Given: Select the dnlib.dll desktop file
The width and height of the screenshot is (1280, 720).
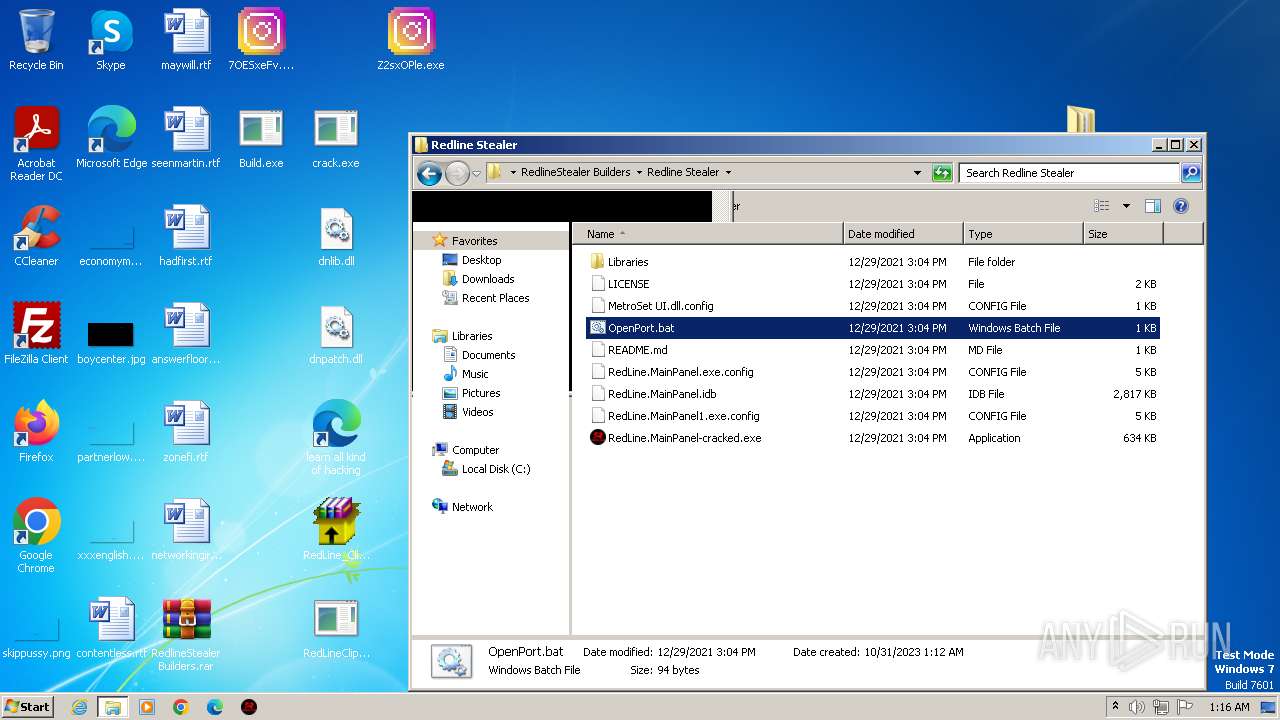Looking at the screenshot, I should 336,236.
